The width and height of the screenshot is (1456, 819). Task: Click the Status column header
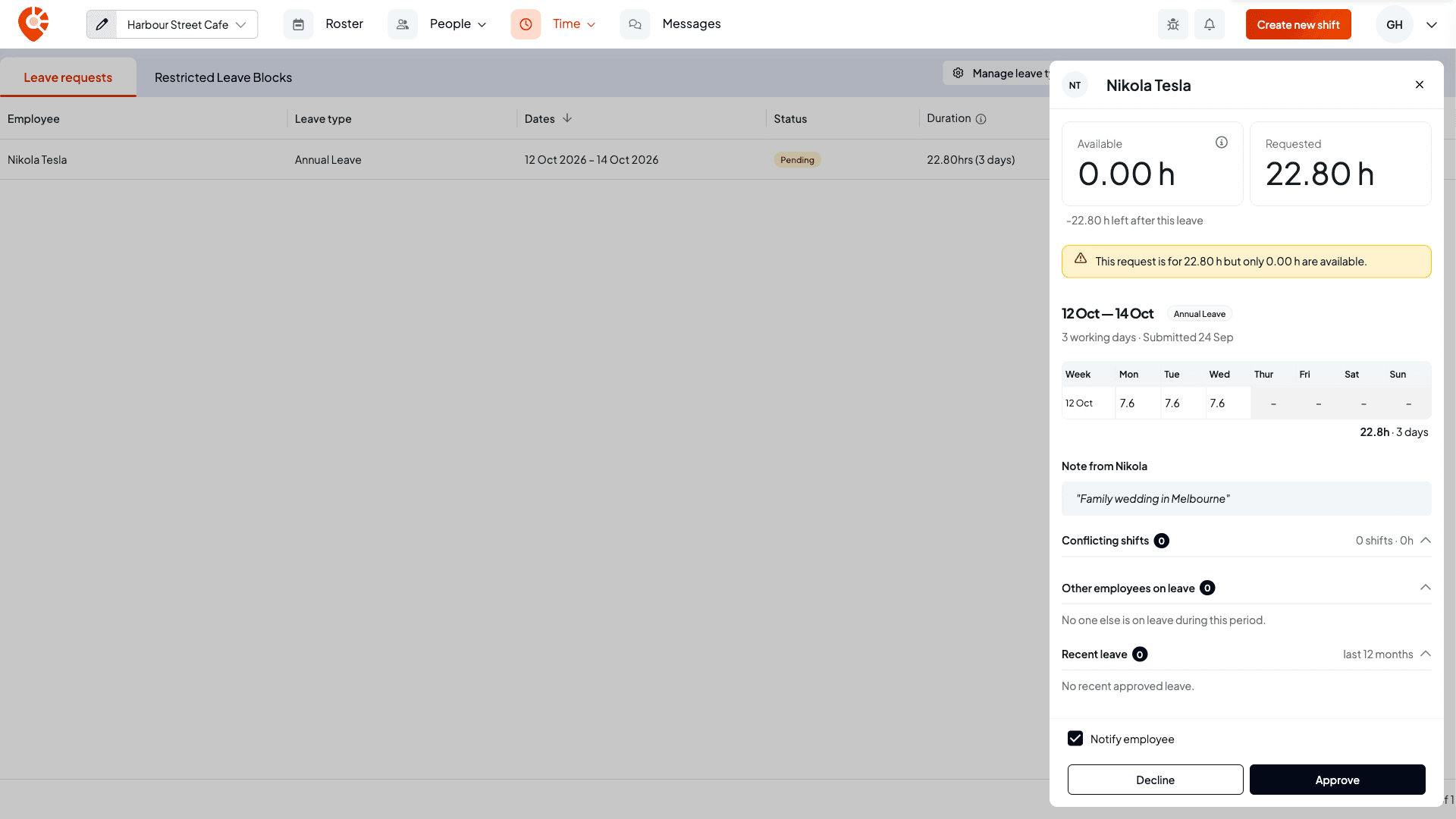tap(790, 119)
